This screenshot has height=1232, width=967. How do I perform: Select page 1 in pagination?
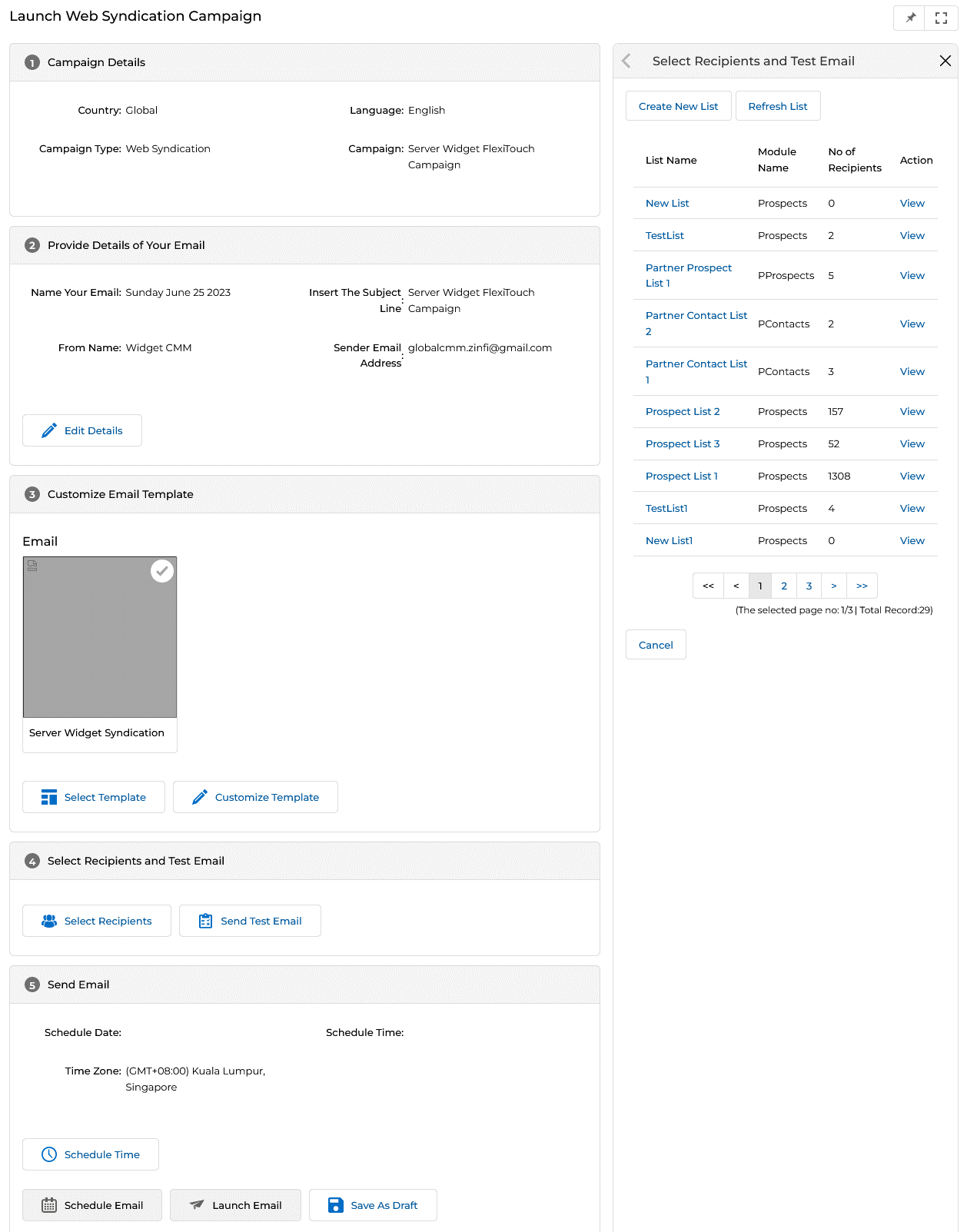tap(760, 586)
